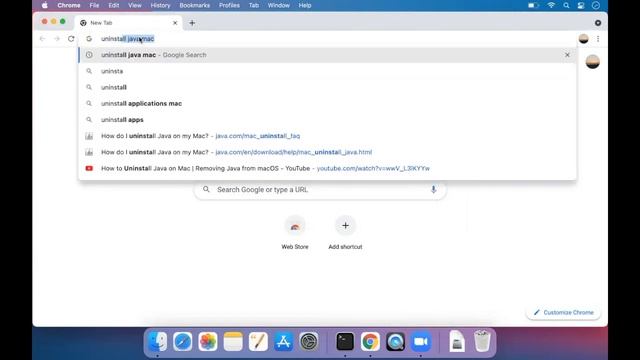This screenshot has width=640, height=360.
Task: Open the View menu
Action: point(135,5)
